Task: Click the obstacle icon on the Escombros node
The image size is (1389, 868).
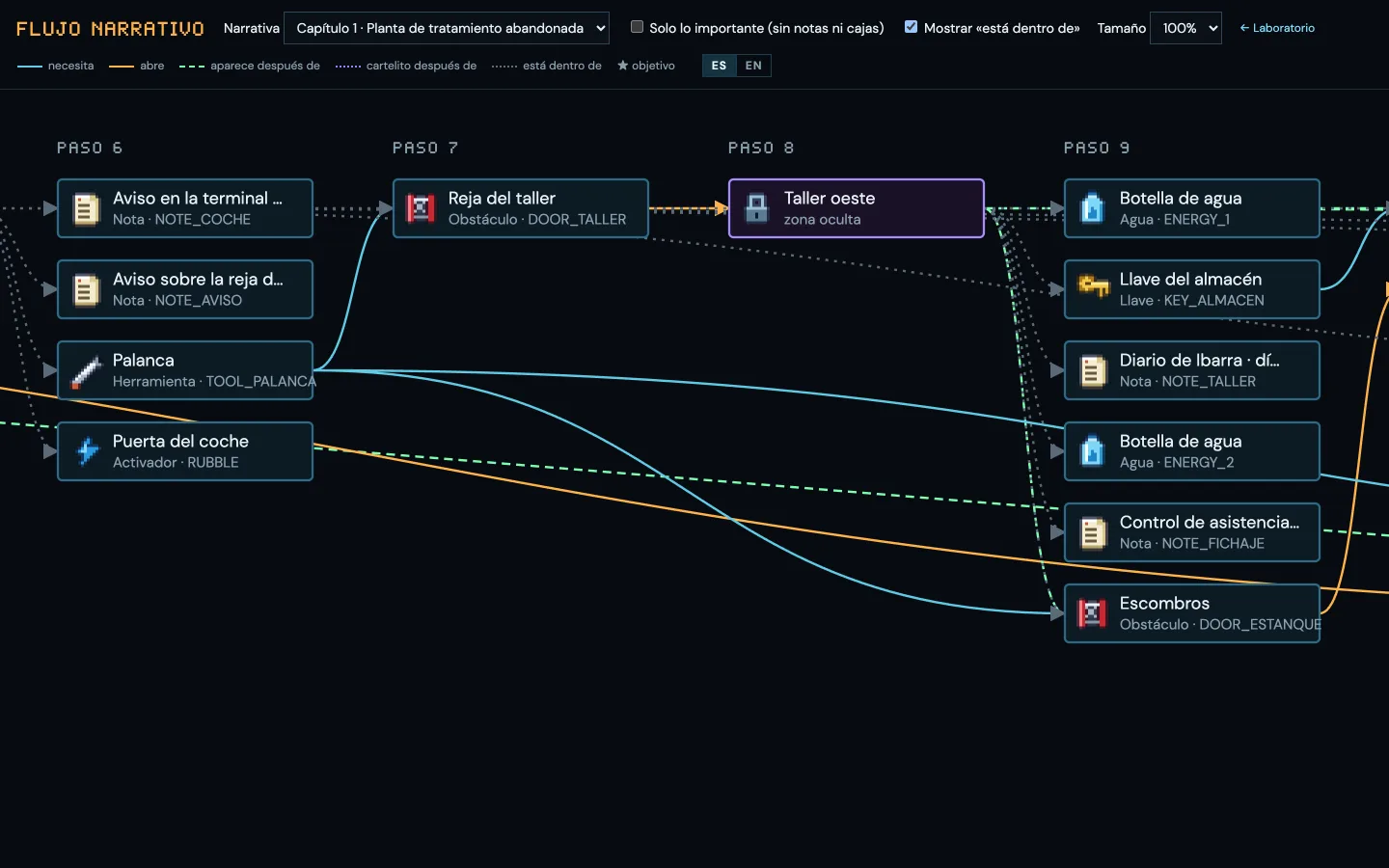Action: [1092, 613]
